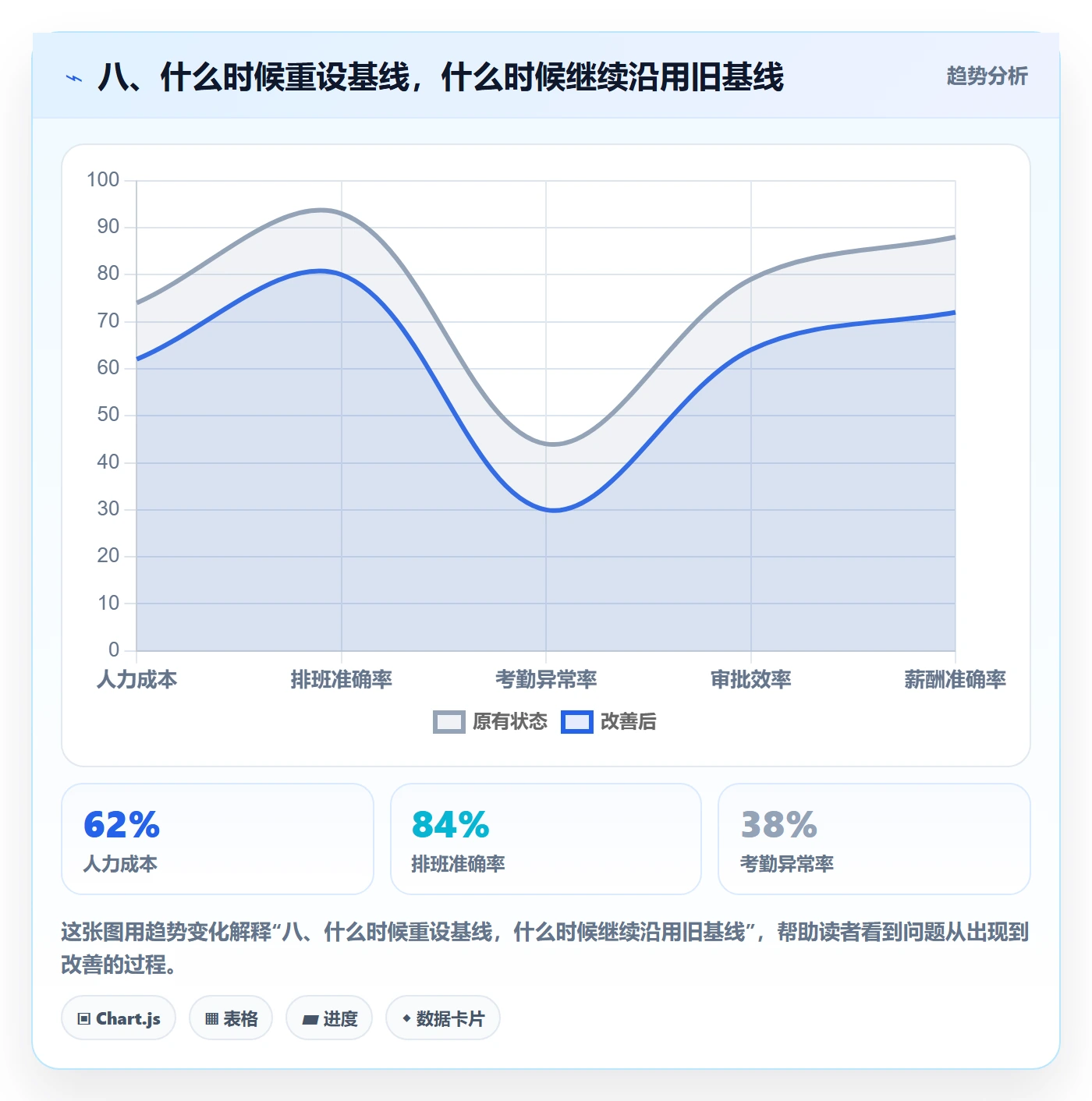Image resolution: width=1092 pixels, height=1101 pixels.
Task: Click the diamond icon in the 数据卡片 chip
Action: [x=406, y=1018]
